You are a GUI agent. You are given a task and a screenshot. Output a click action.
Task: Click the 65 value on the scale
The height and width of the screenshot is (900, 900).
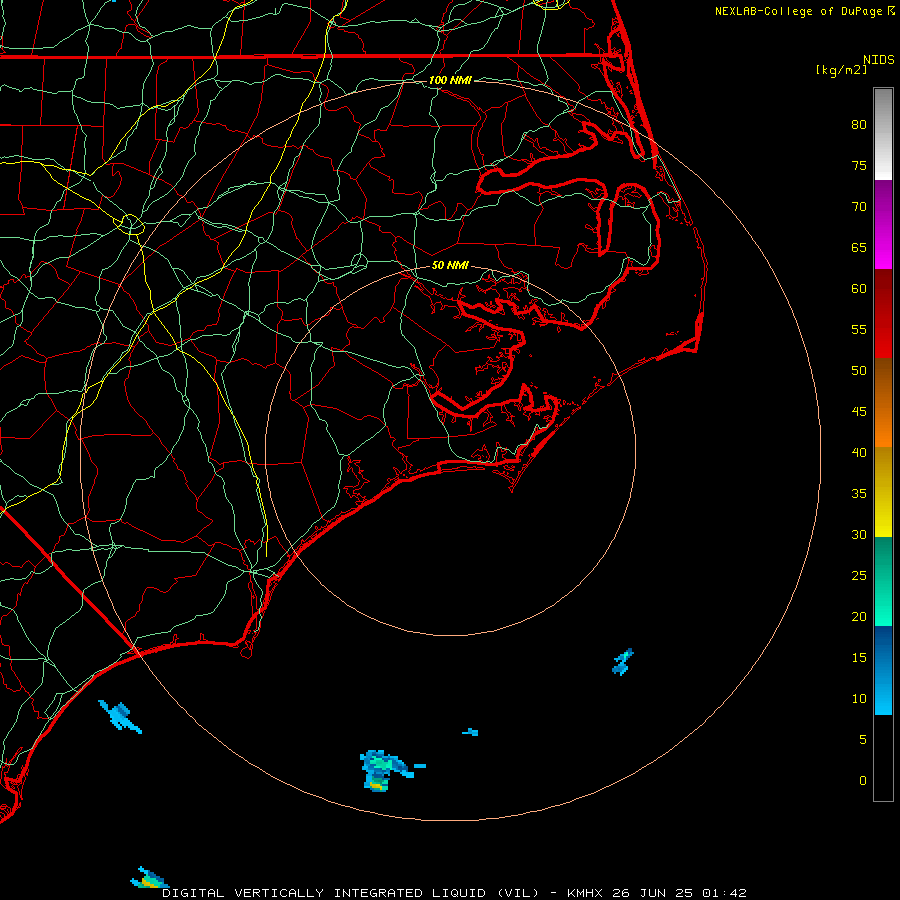[x=859, y=248]
